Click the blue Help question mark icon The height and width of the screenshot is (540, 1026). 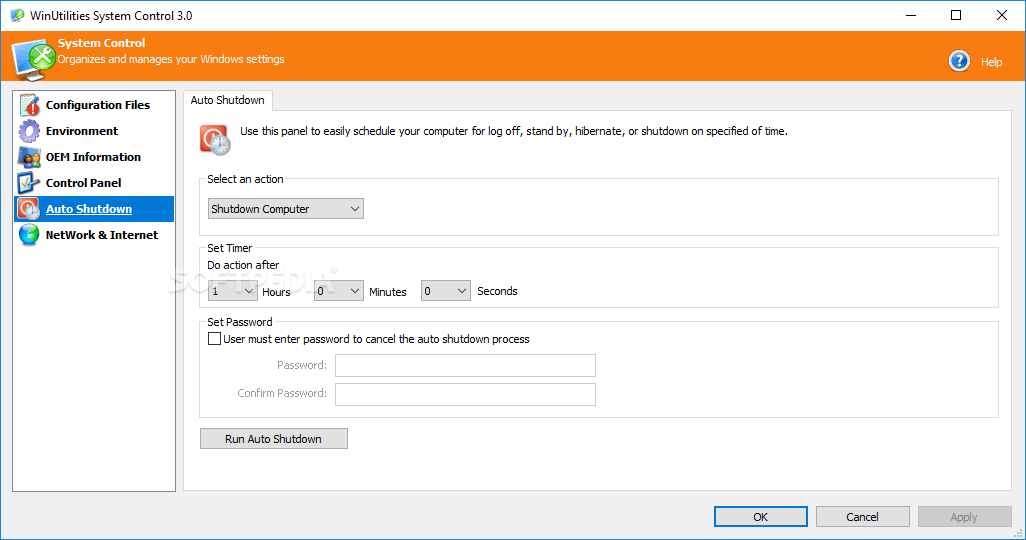959,62
